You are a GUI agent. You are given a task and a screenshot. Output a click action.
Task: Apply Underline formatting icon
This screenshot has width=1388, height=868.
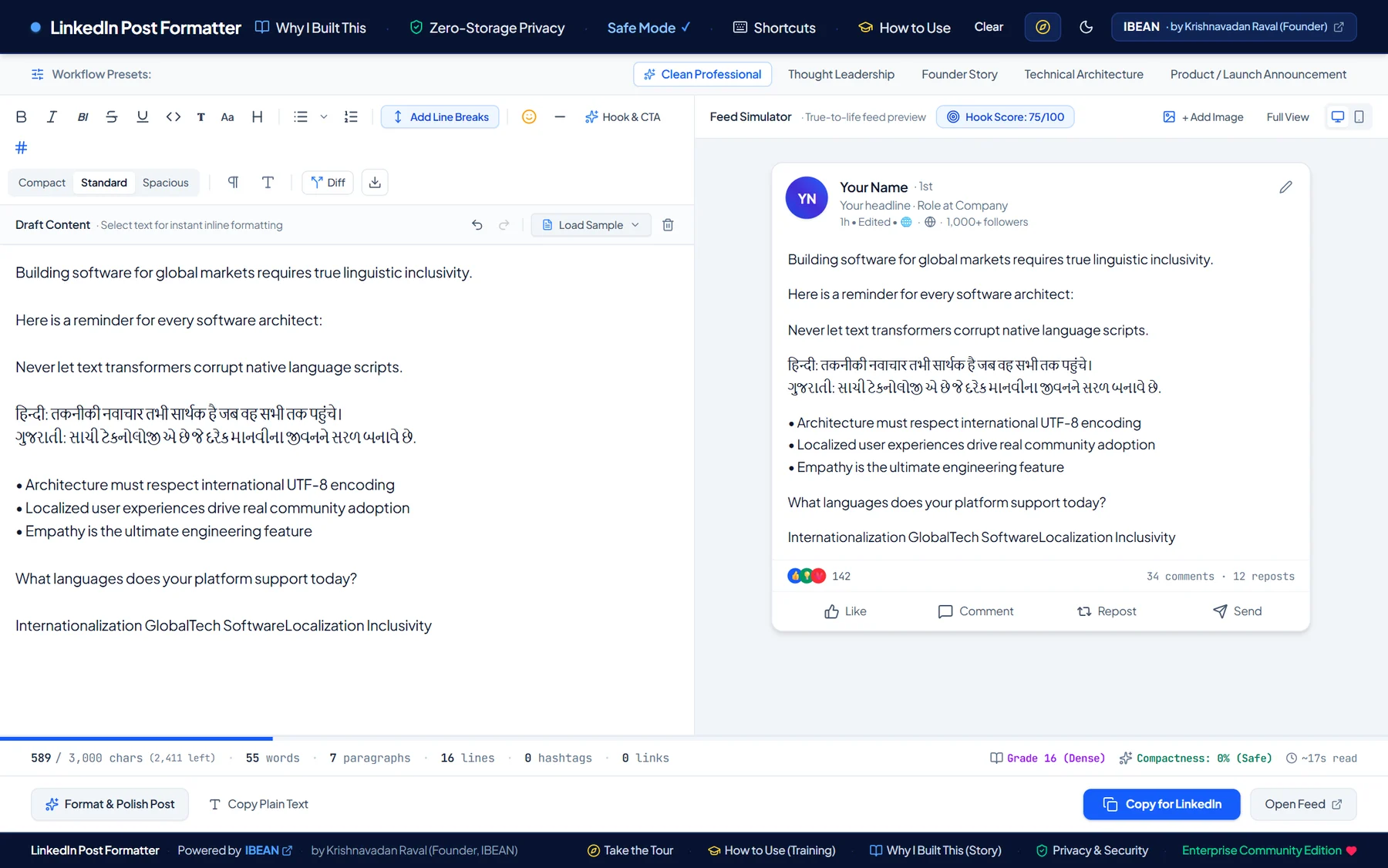(142, 117)
